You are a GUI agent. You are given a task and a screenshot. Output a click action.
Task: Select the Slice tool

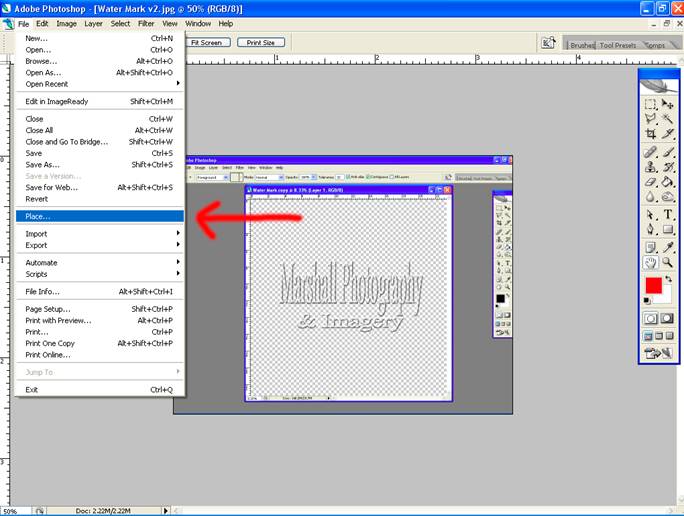click(x=667, y=133)
